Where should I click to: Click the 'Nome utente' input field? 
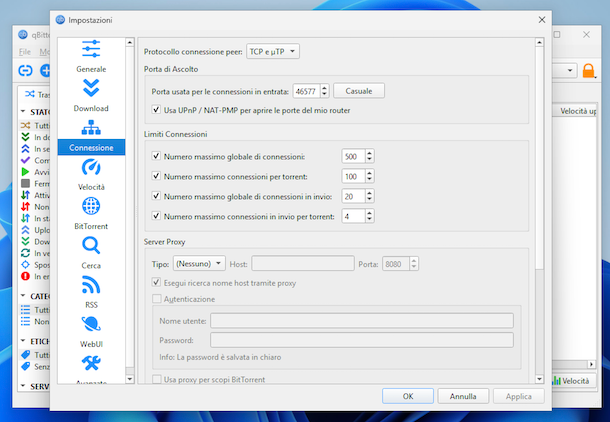(x=362, y=321)
